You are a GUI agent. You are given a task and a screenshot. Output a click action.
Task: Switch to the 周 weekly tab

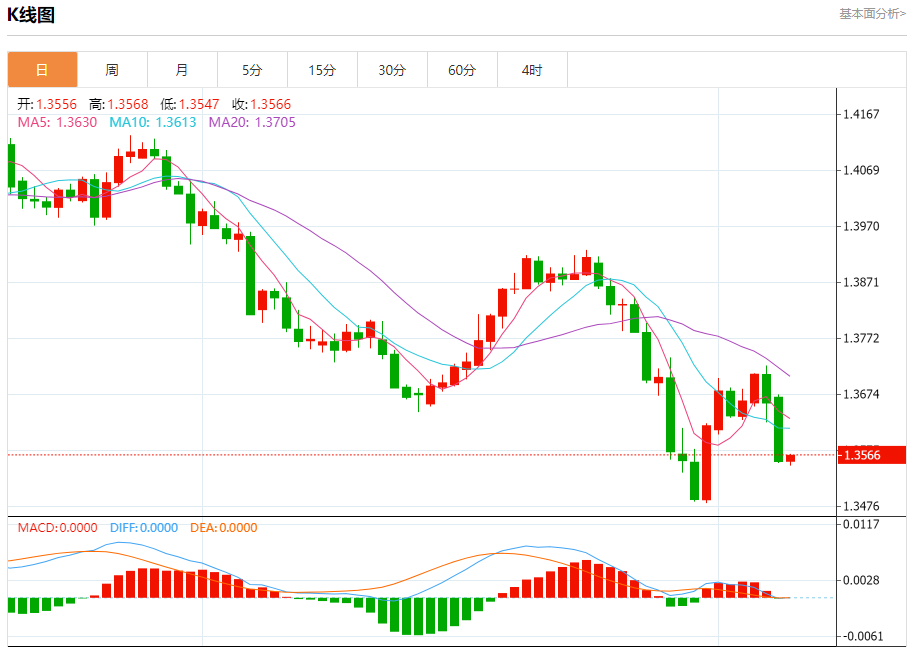pos(112,70)
